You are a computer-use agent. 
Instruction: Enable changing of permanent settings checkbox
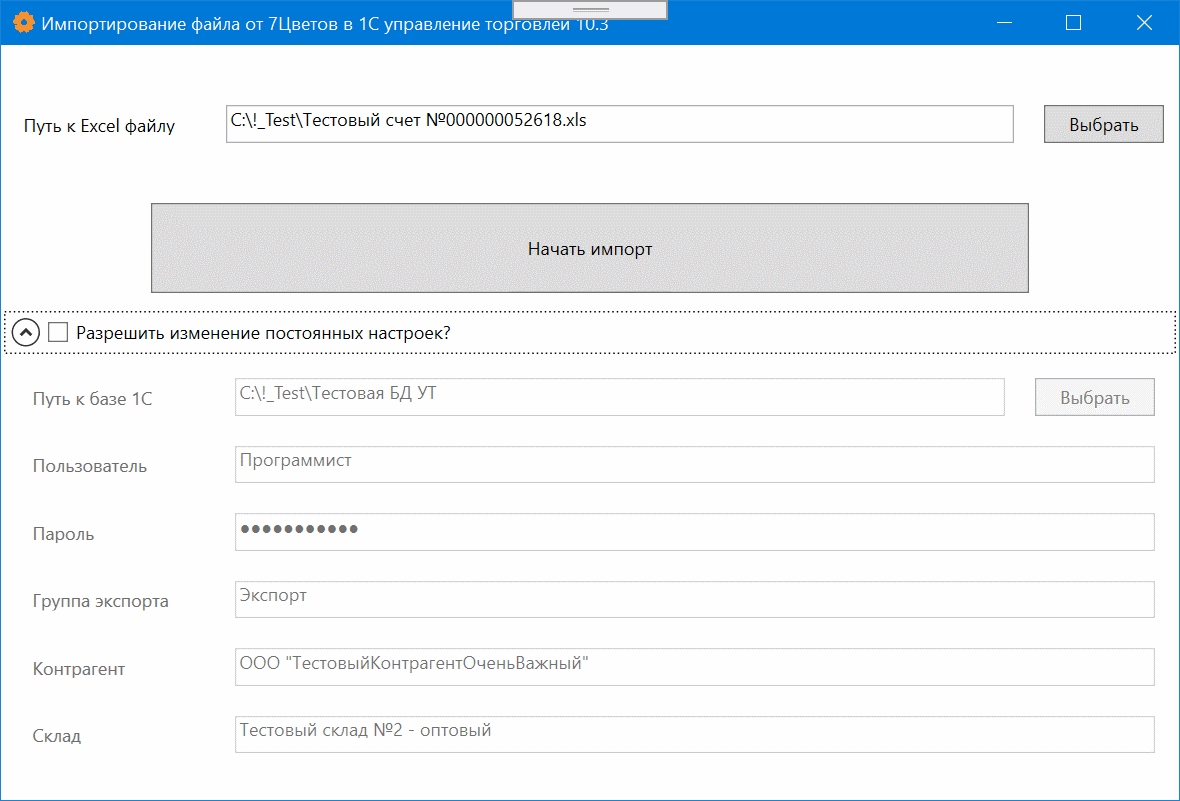point(58,333)
